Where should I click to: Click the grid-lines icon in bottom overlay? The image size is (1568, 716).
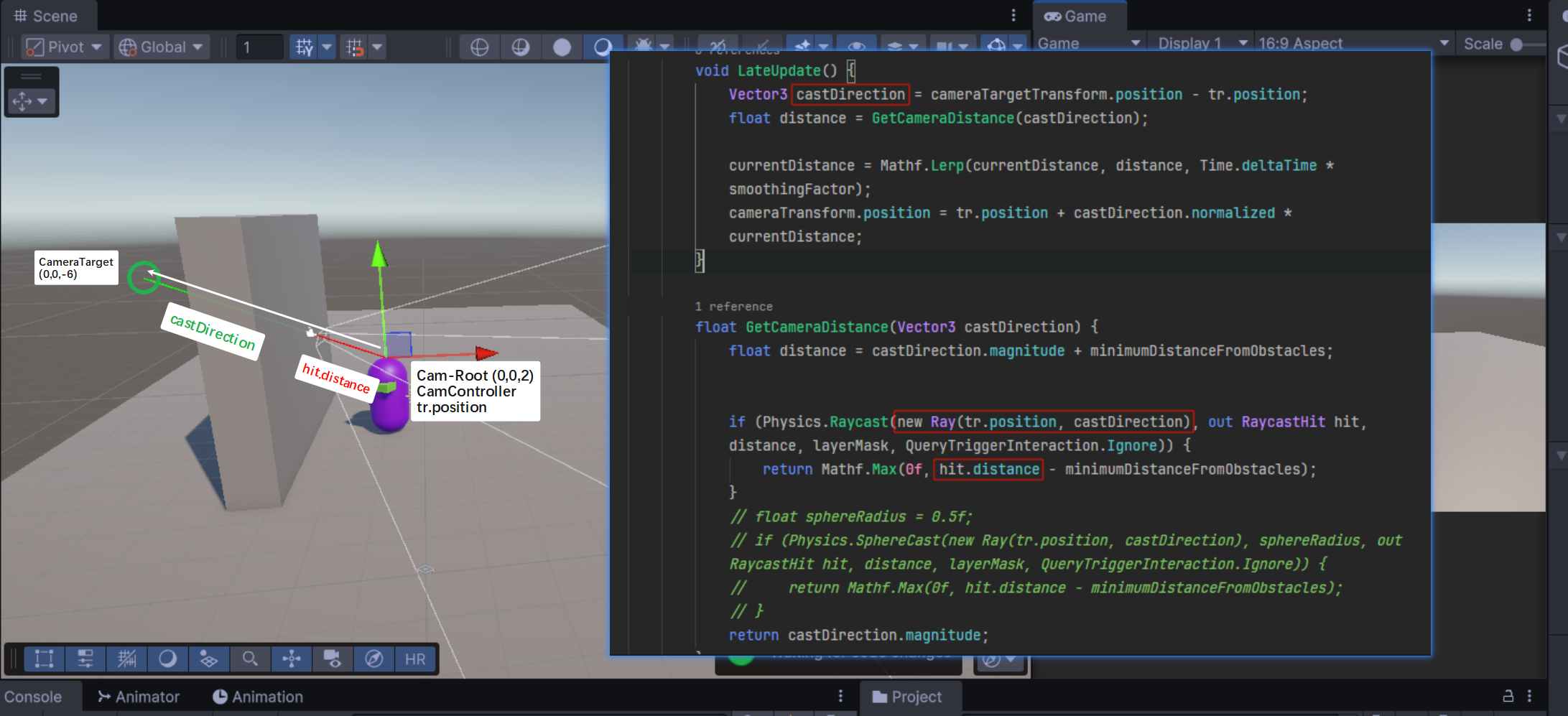click(x=126, y=659)
